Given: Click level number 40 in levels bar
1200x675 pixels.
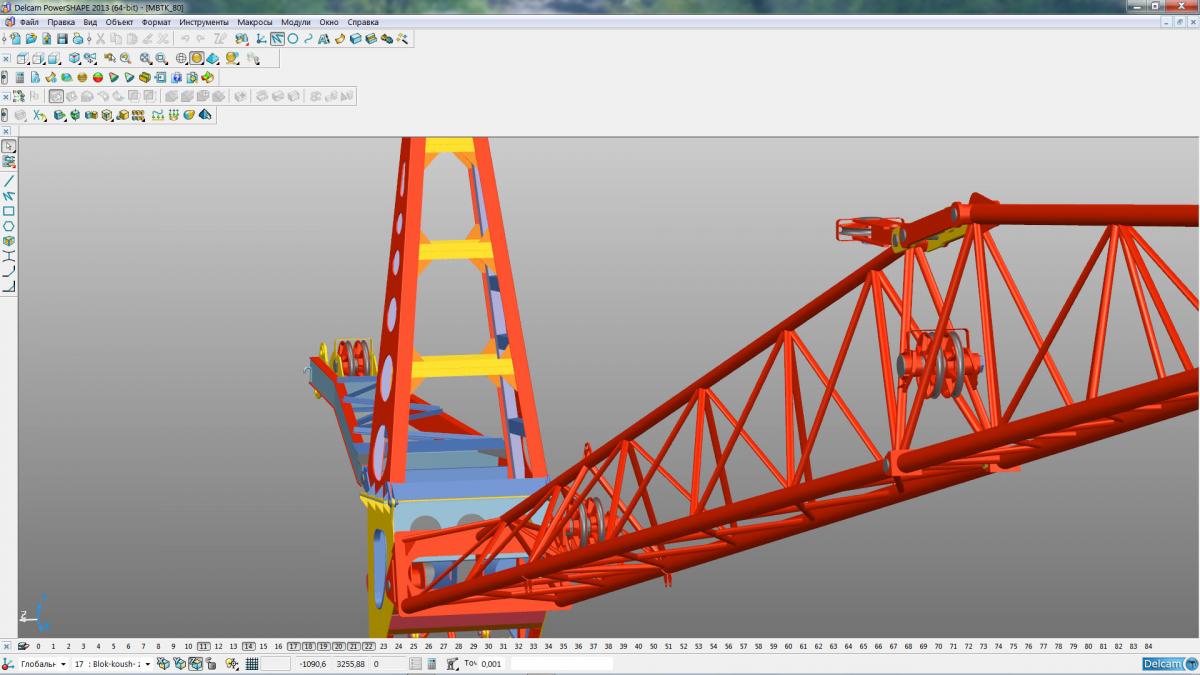Looking at the screenshot, I should pyautogui.click(x=638, y=646).
